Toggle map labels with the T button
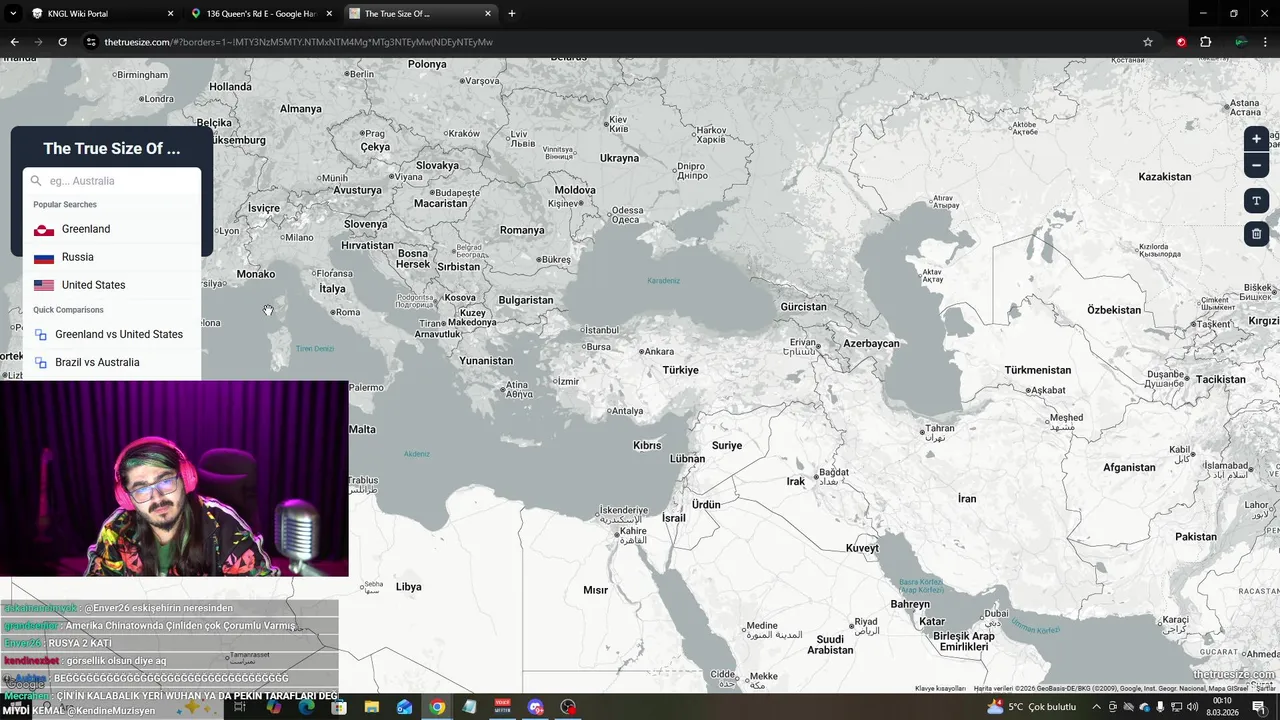Image resolution: width=1280 pixels, height=720 pixels. point(1256,201)
